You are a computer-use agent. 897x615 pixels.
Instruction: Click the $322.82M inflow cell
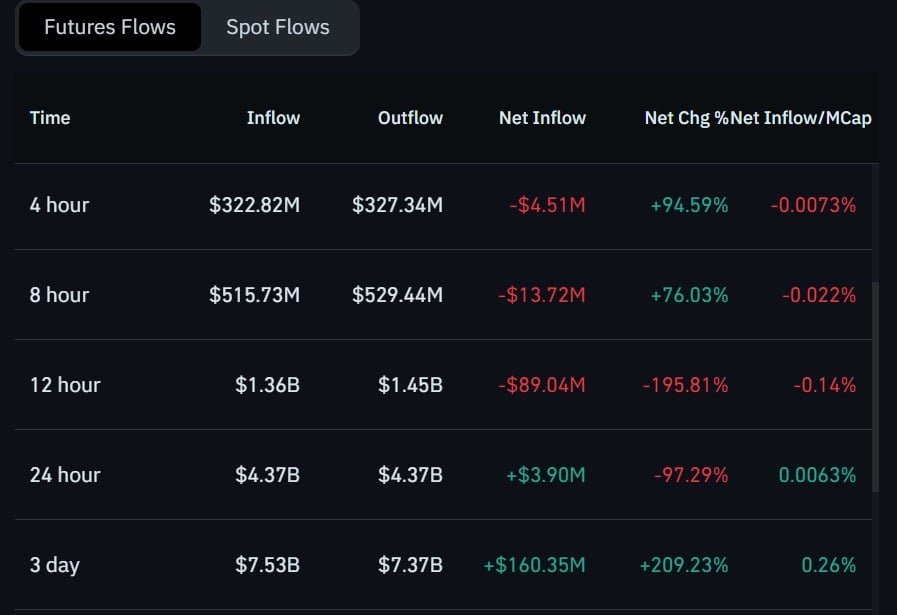coord(254,205)
